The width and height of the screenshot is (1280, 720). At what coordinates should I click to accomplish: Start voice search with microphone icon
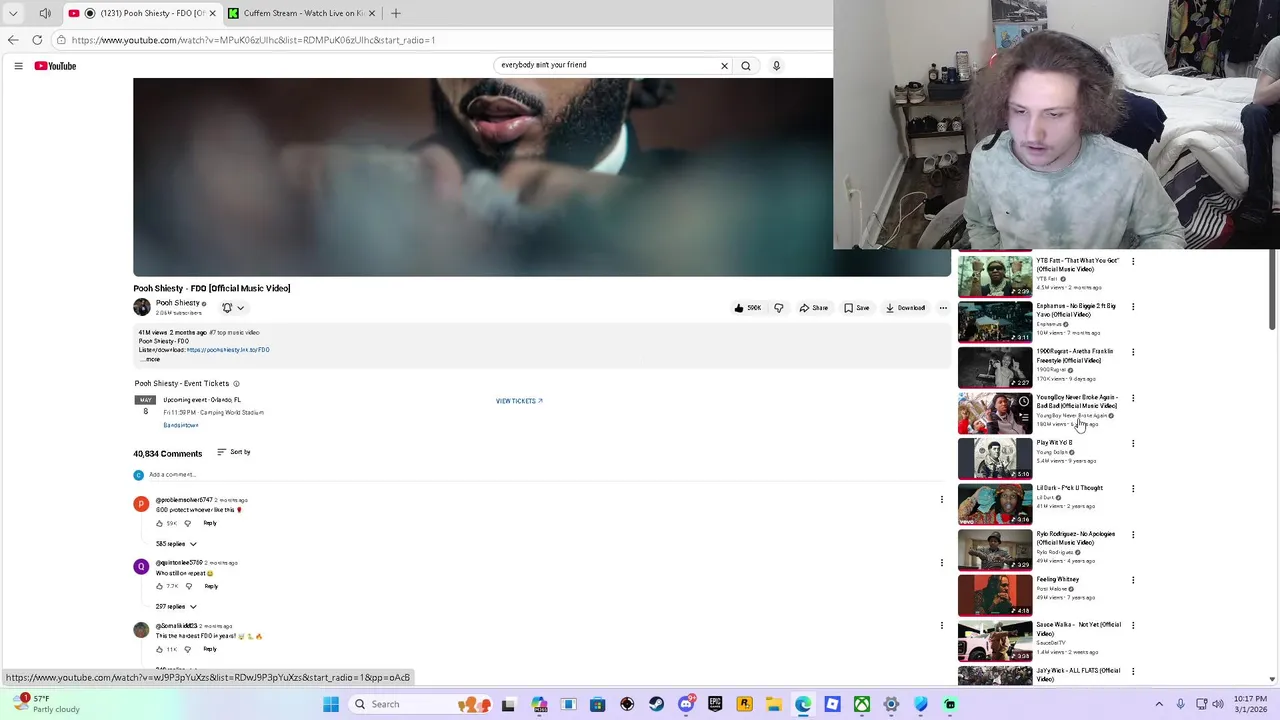[x=776, y=66]
